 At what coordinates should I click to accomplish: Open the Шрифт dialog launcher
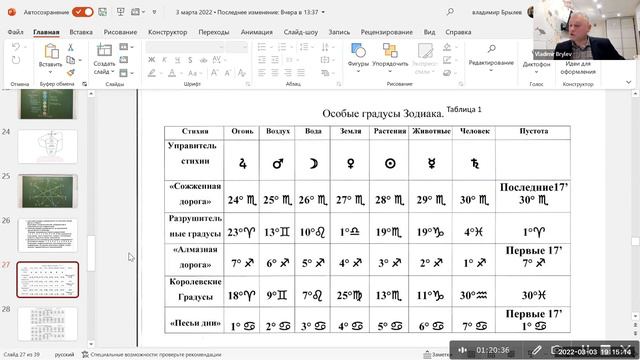pos(248,84)
